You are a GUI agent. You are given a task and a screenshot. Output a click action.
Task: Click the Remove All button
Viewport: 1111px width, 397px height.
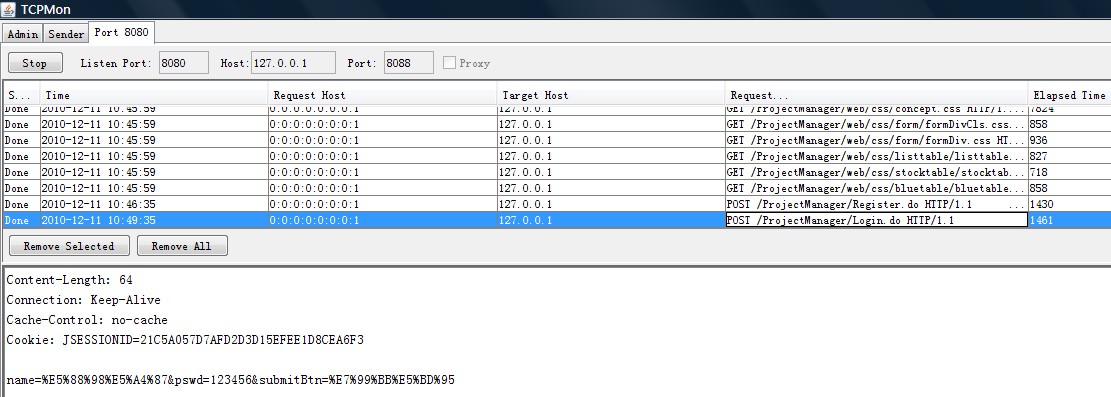181,246
